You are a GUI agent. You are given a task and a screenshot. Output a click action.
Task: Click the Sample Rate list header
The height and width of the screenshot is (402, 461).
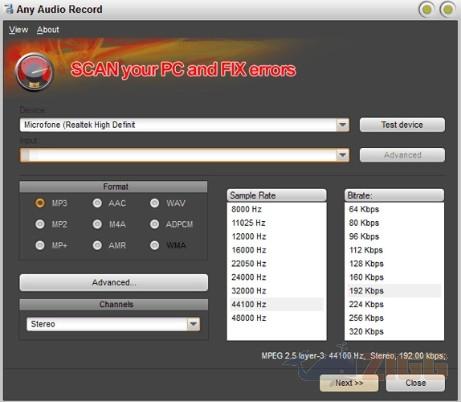point(277,195)
